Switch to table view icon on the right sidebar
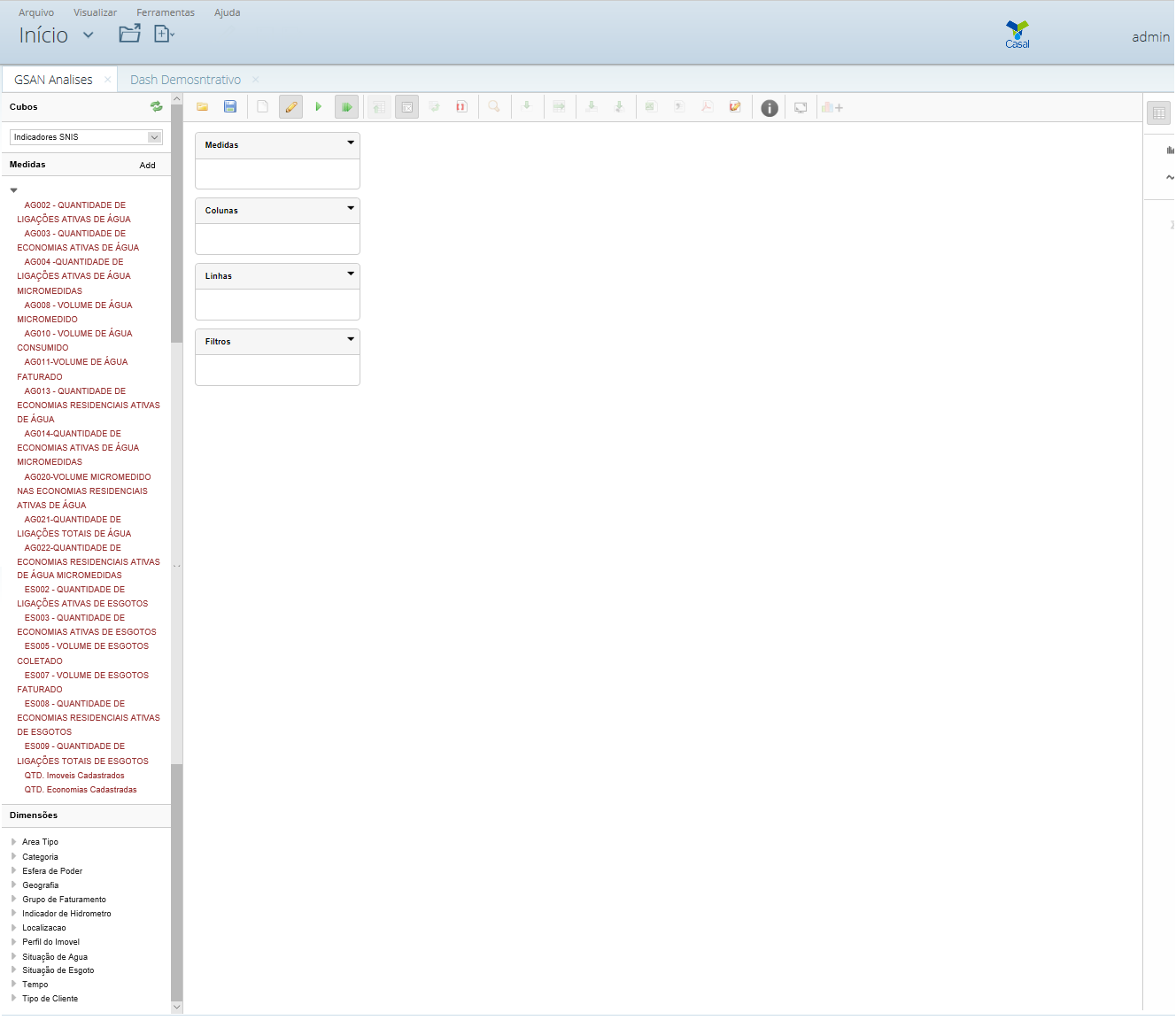 1158,113
